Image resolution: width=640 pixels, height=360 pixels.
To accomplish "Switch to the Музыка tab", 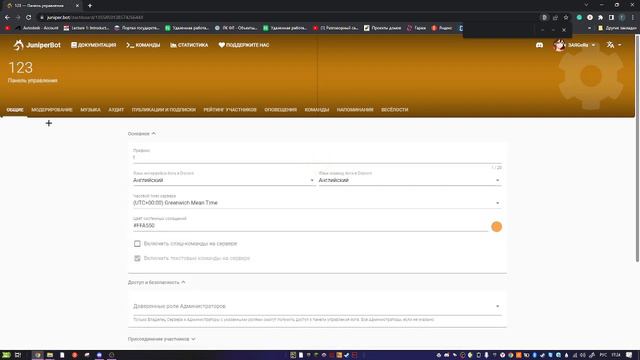I will click(90, 110).
